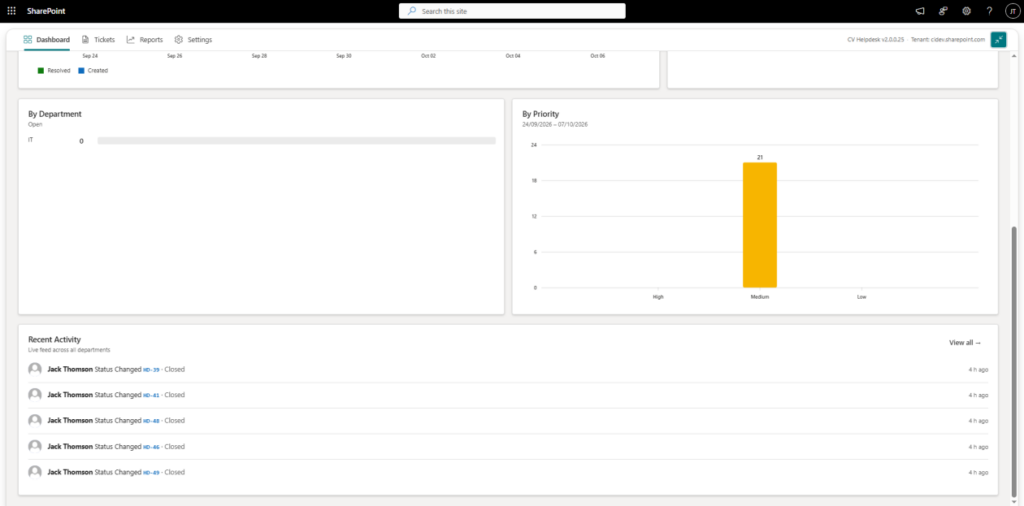The height and width of the screenshot is (506, 1024).
Task: Click the Sep 24 axis date
Action: point(90,56)
